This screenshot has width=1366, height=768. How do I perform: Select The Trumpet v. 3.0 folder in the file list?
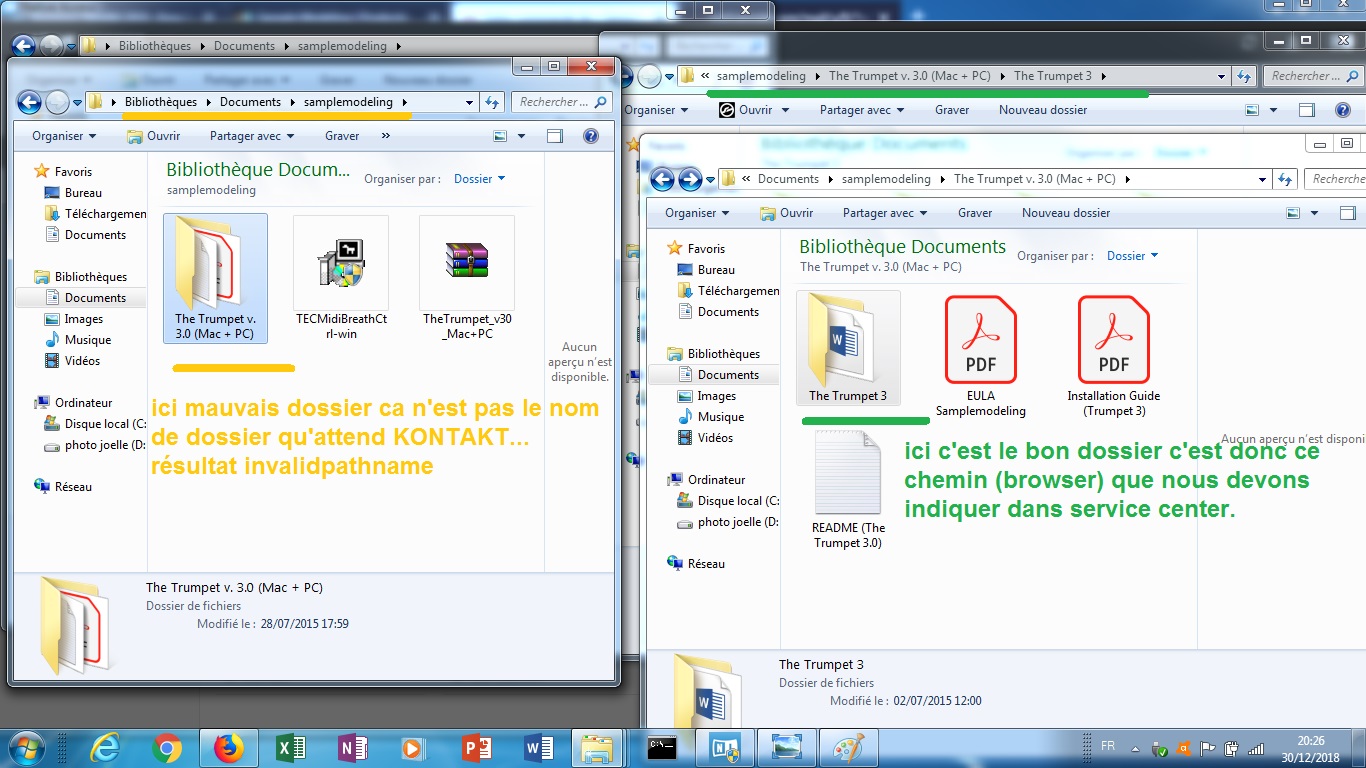pyautogui.click(x=215, y=278)
